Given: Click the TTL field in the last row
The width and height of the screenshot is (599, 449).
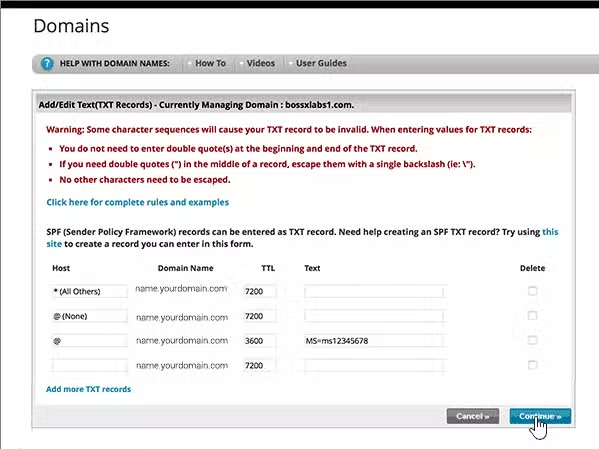Looking at the screenshot, I should click(x=259, y=366).
